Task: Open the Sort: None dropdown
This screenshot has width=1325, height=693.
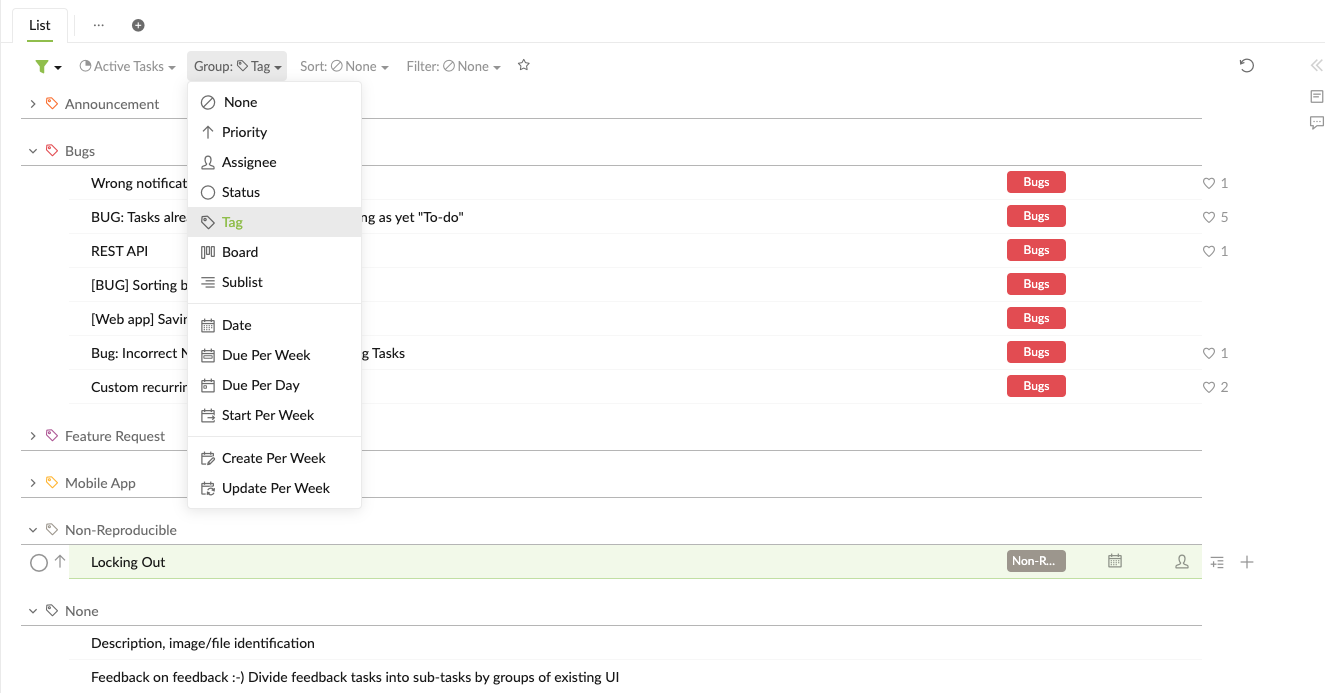Action: coord(344,66)
